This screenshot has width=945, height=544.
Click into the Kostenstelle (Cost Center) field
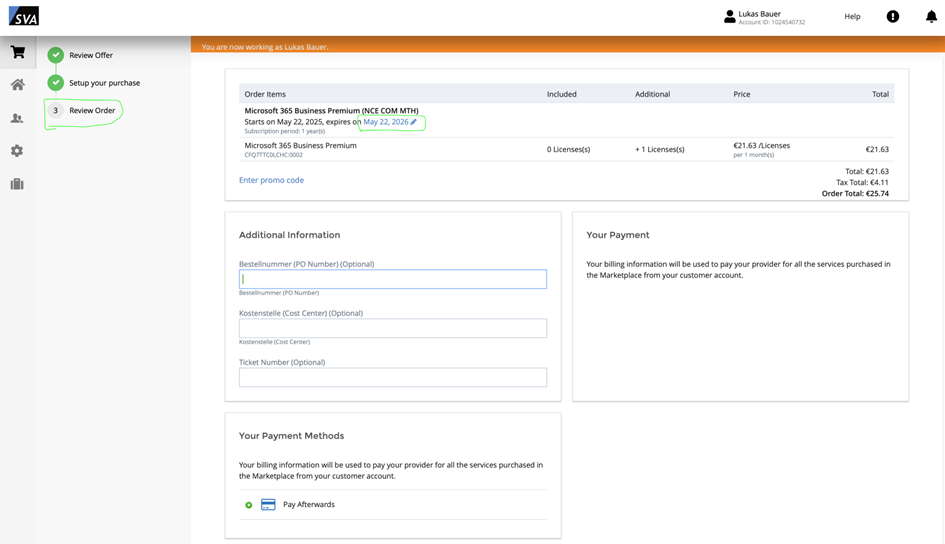click(392, 328)
